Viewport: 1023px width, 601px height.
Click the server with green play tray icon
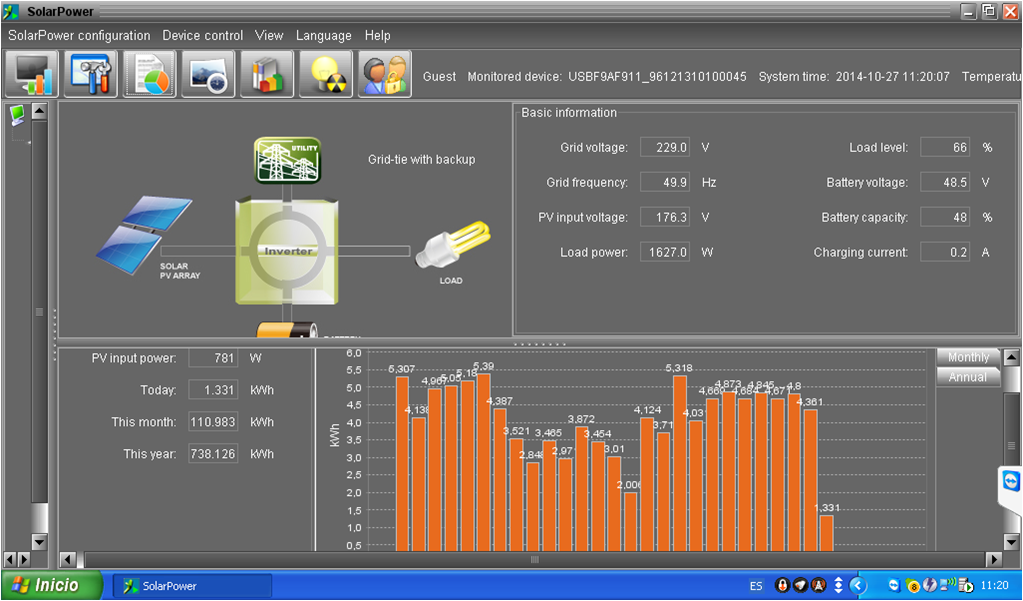(966, 586)
